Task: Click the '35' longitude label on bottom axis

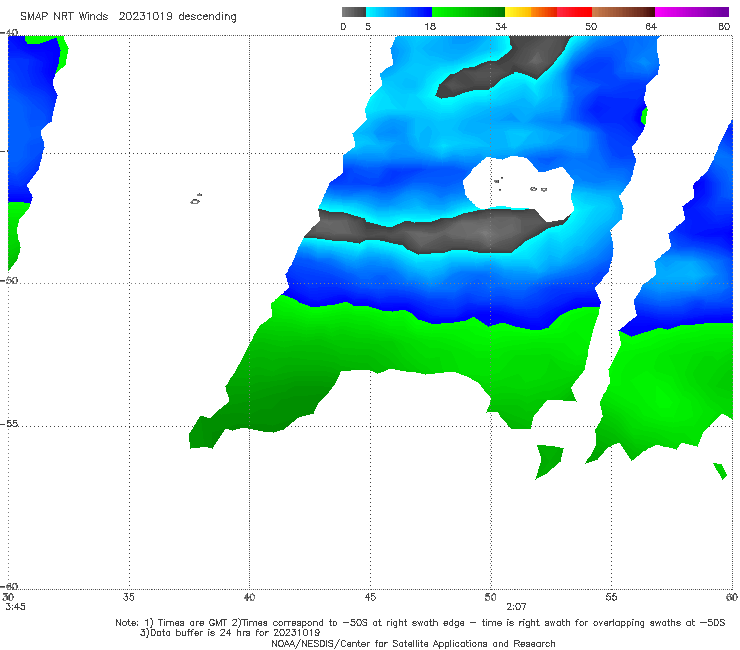Action: click(x=128, y=597)
